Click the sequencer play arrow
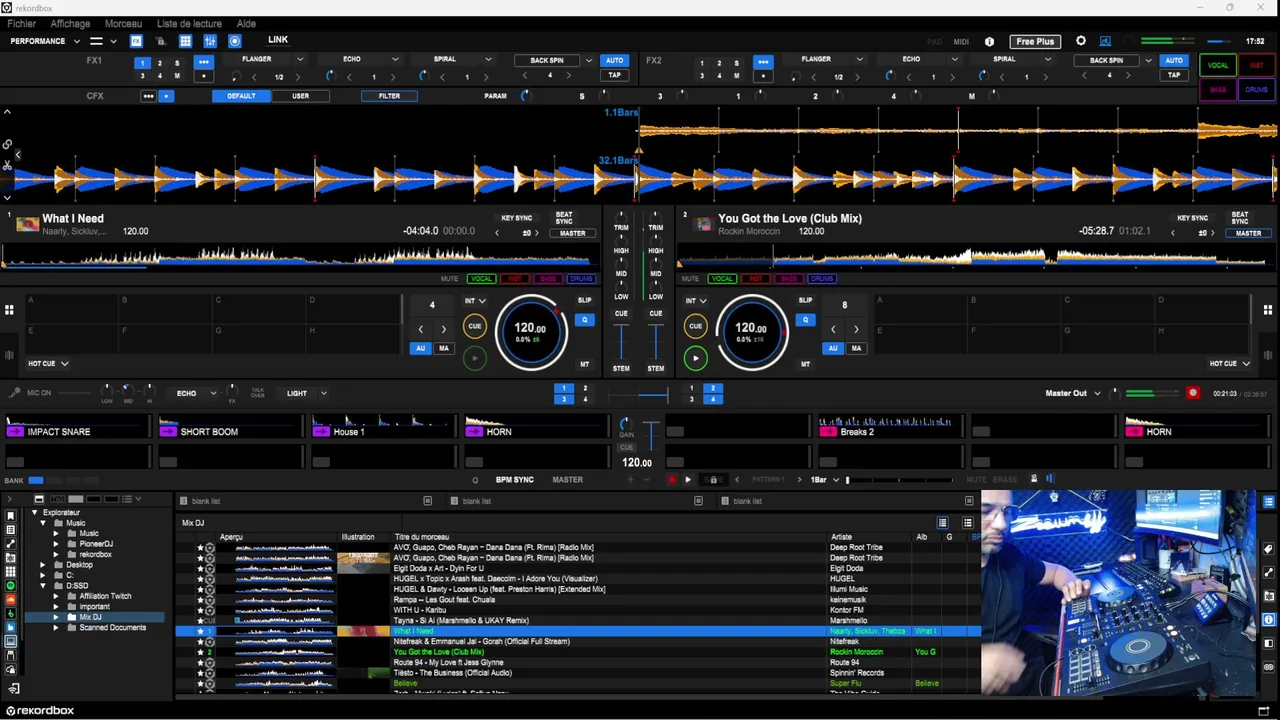 (688, 480)
